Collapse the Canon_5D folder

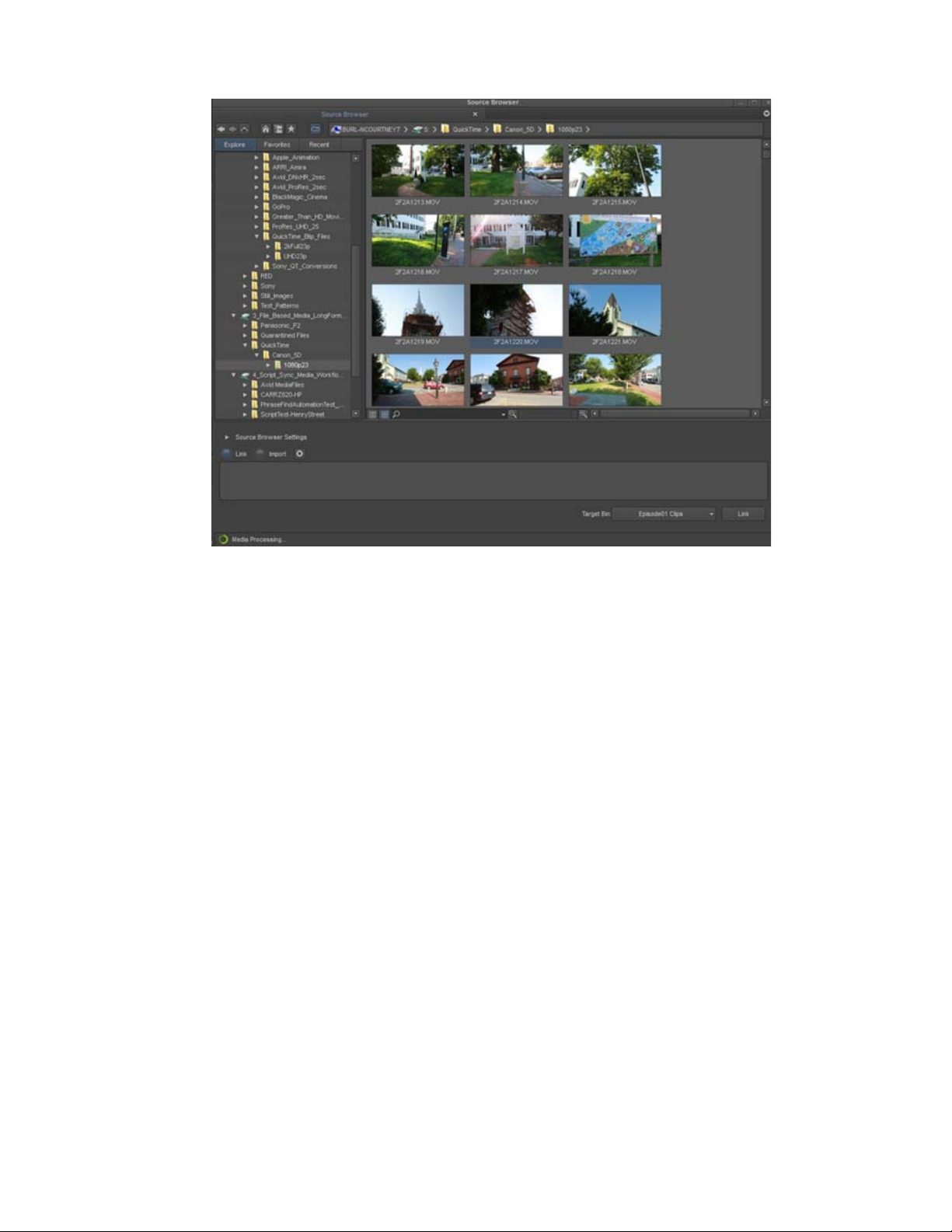pos(256,355)
